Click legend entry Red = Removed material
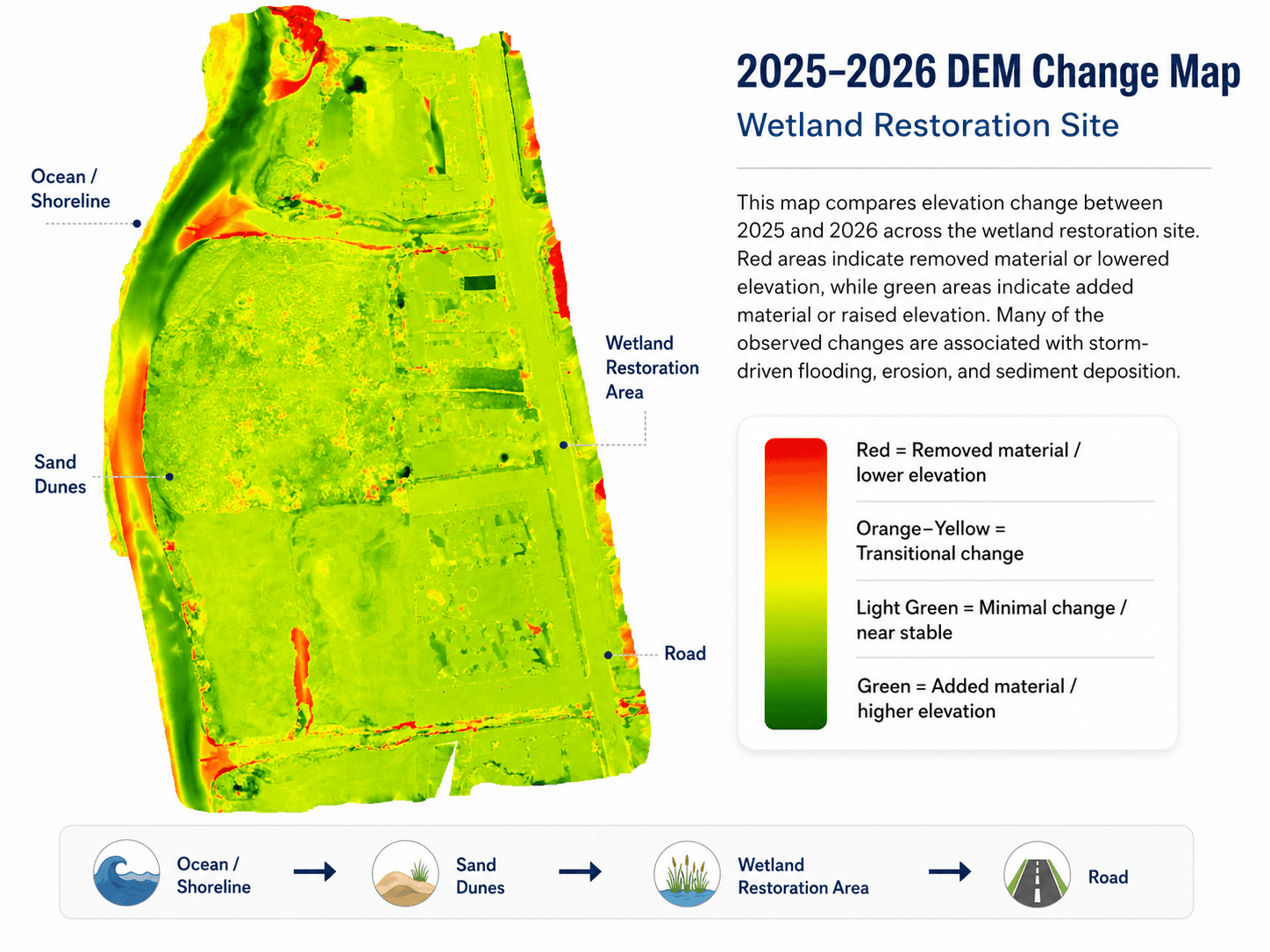 968,462
